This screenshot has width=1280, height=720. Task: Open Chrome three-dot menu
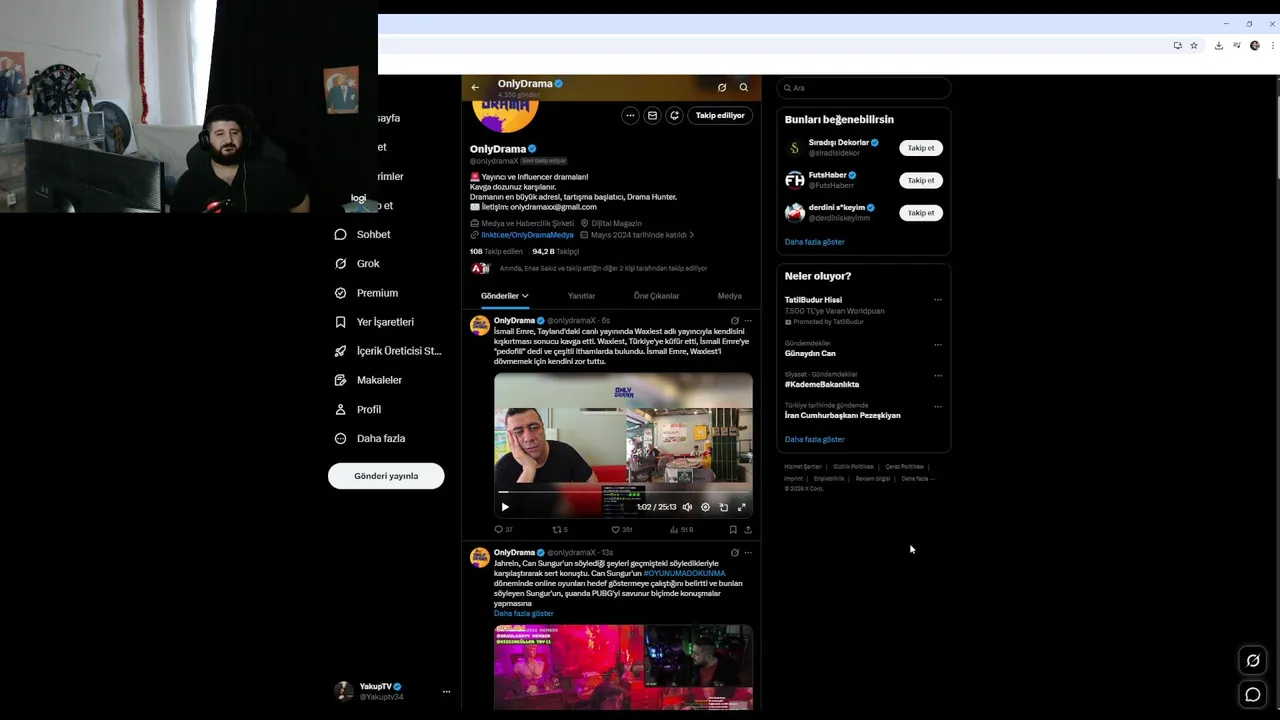[x=1273, y=46]
